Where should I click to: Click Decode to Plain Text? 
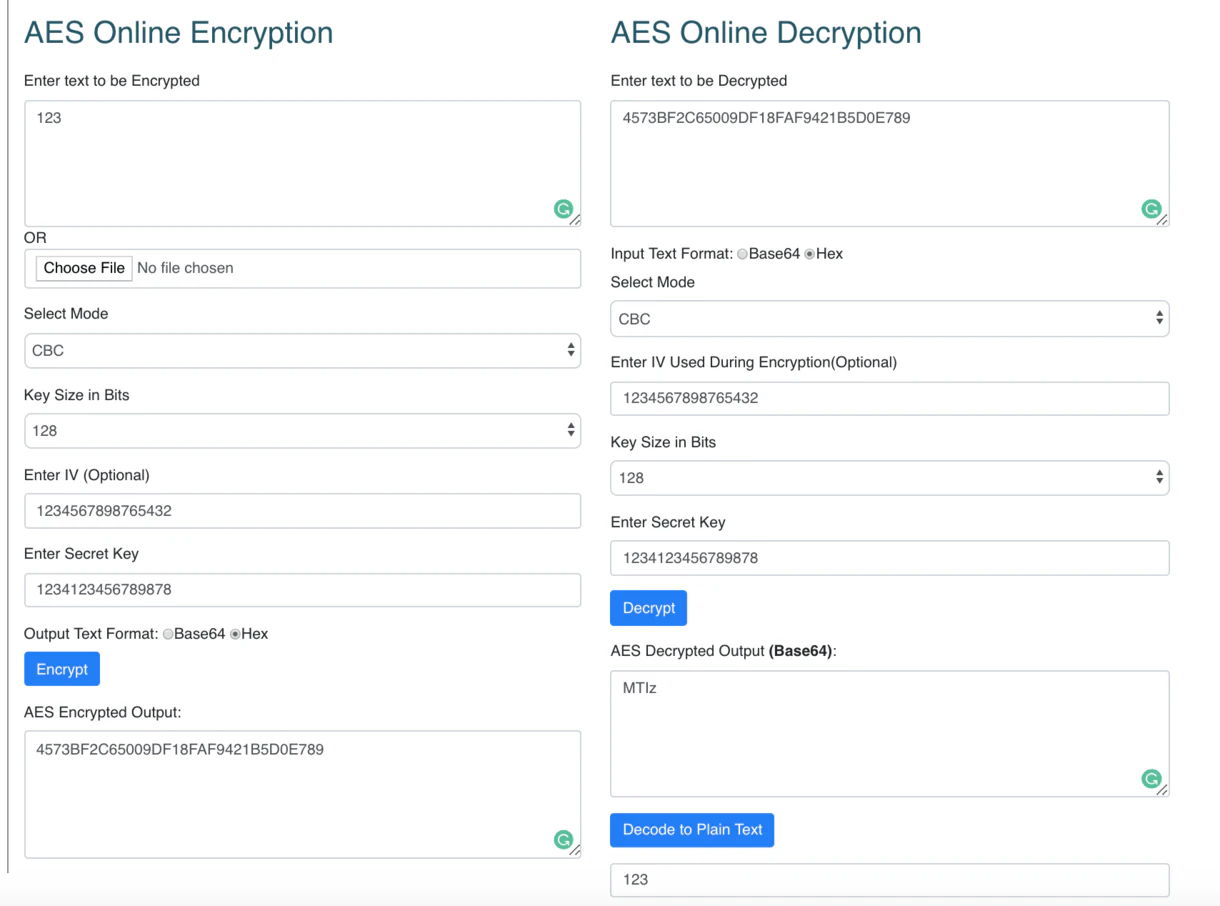(691, 829)
